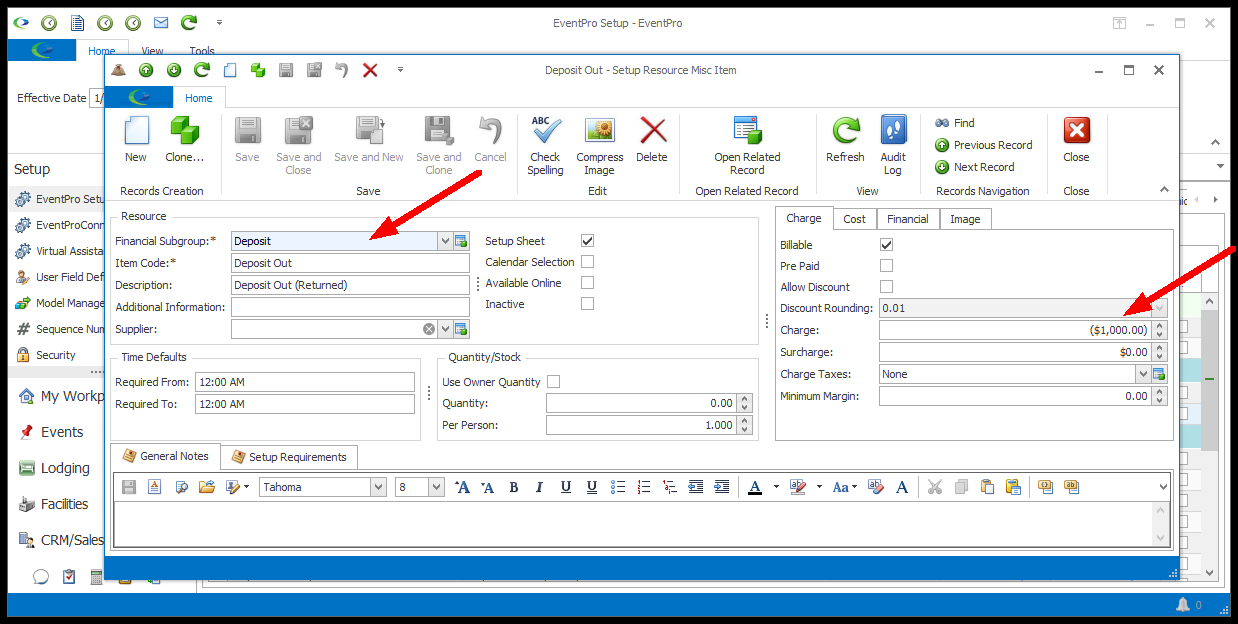The image size is (1238, 624).
Task: Open the font name dropdown showing Tahoma
Action: 378,487
